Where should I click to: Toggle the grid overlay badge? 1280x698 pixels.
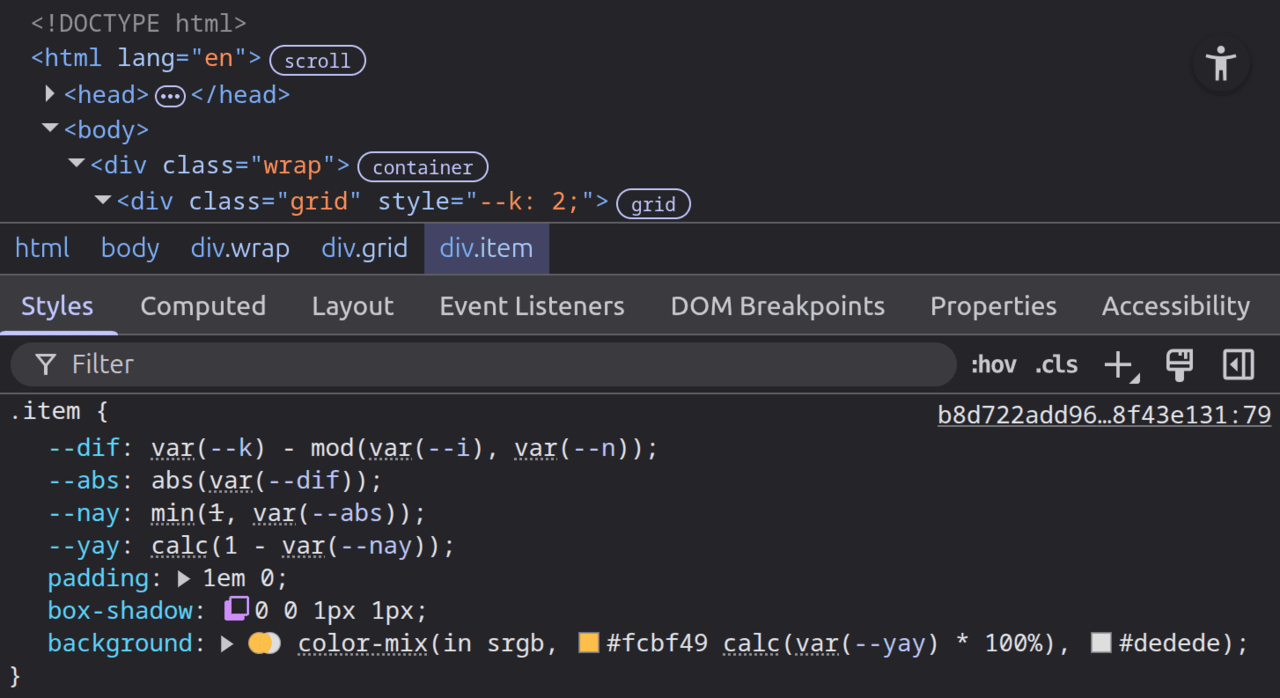pos(654,204)
